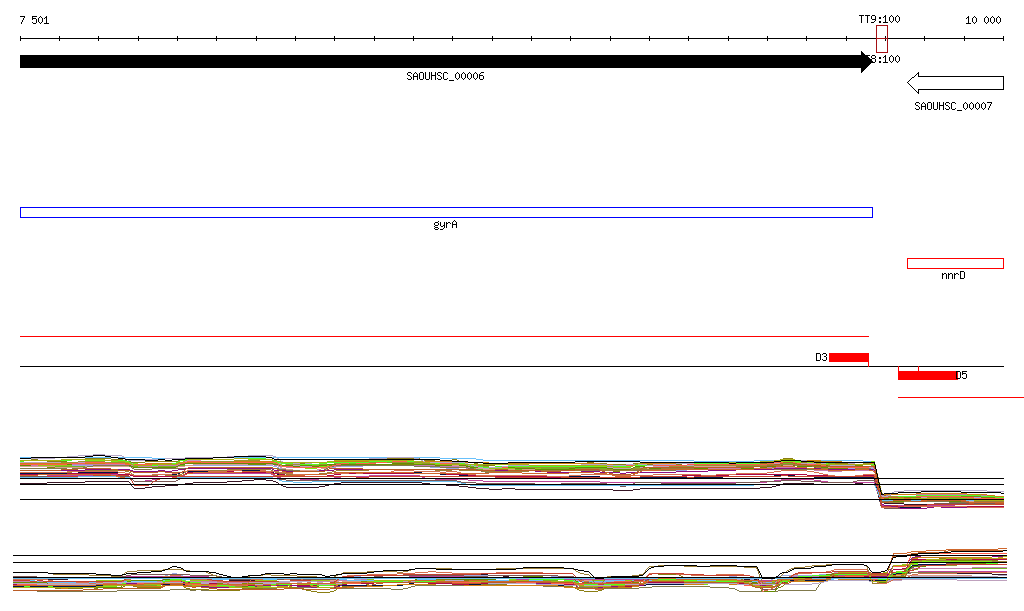Click the 10 000 position label
Screen dimensions: 1024x611
(982, 20)
